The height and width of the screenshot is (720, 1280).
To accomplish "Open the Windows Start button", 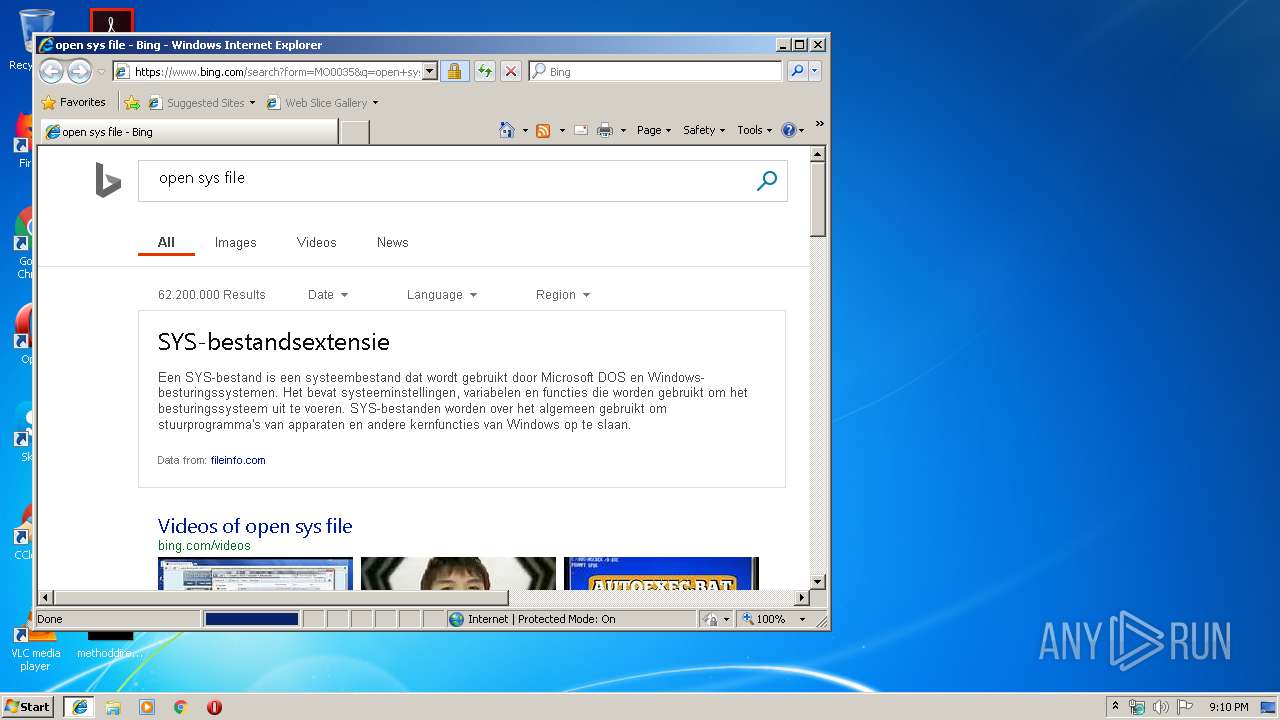I will (28, 706).
